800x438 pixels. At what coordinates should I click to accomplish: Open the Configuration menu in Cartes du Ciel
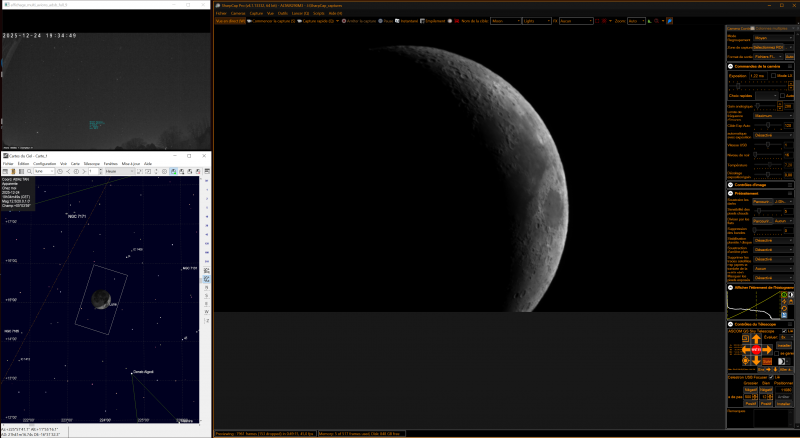tap(44, 164)
